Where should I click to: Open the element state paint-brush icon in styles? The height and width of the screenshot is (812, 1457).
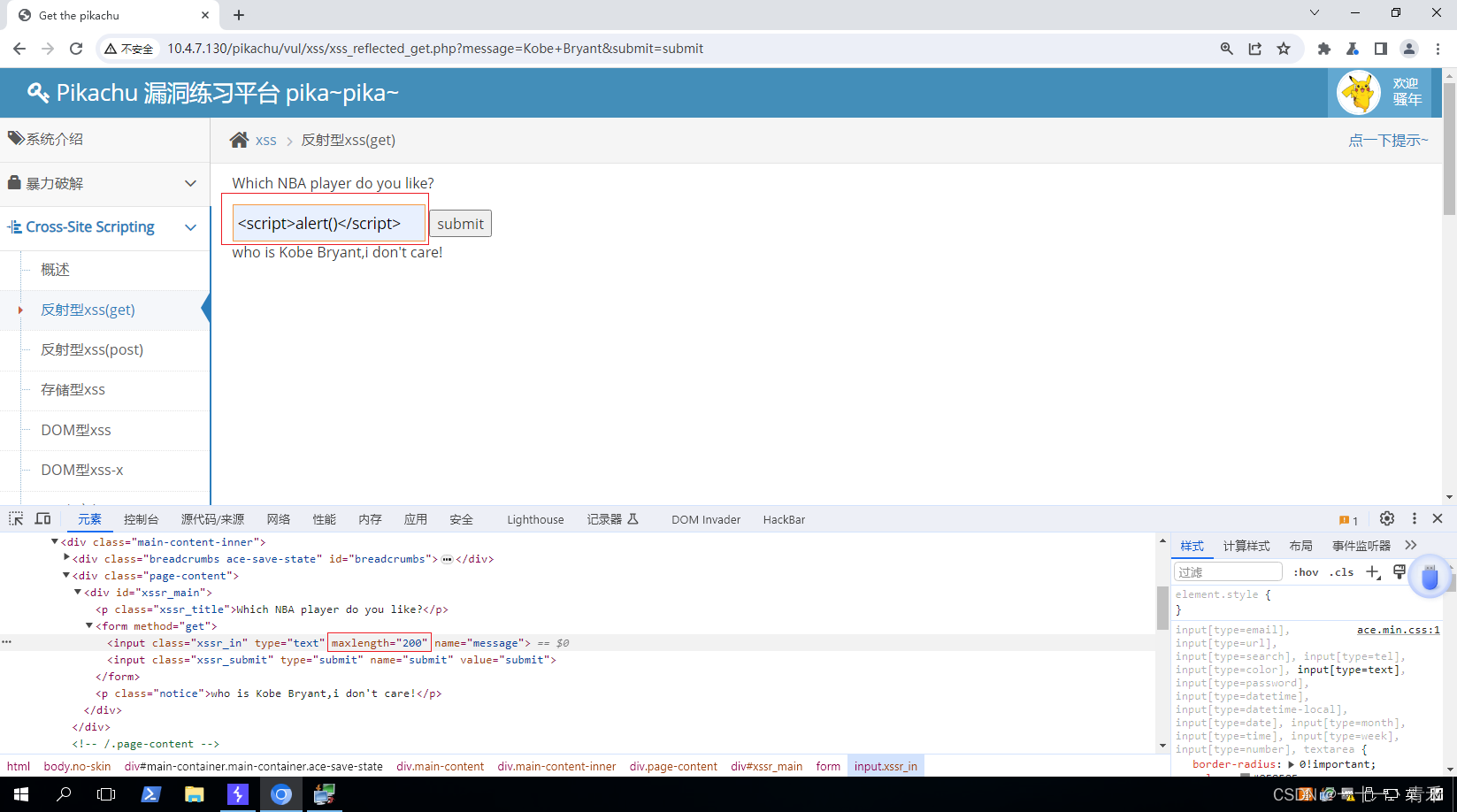point(1399,572)
